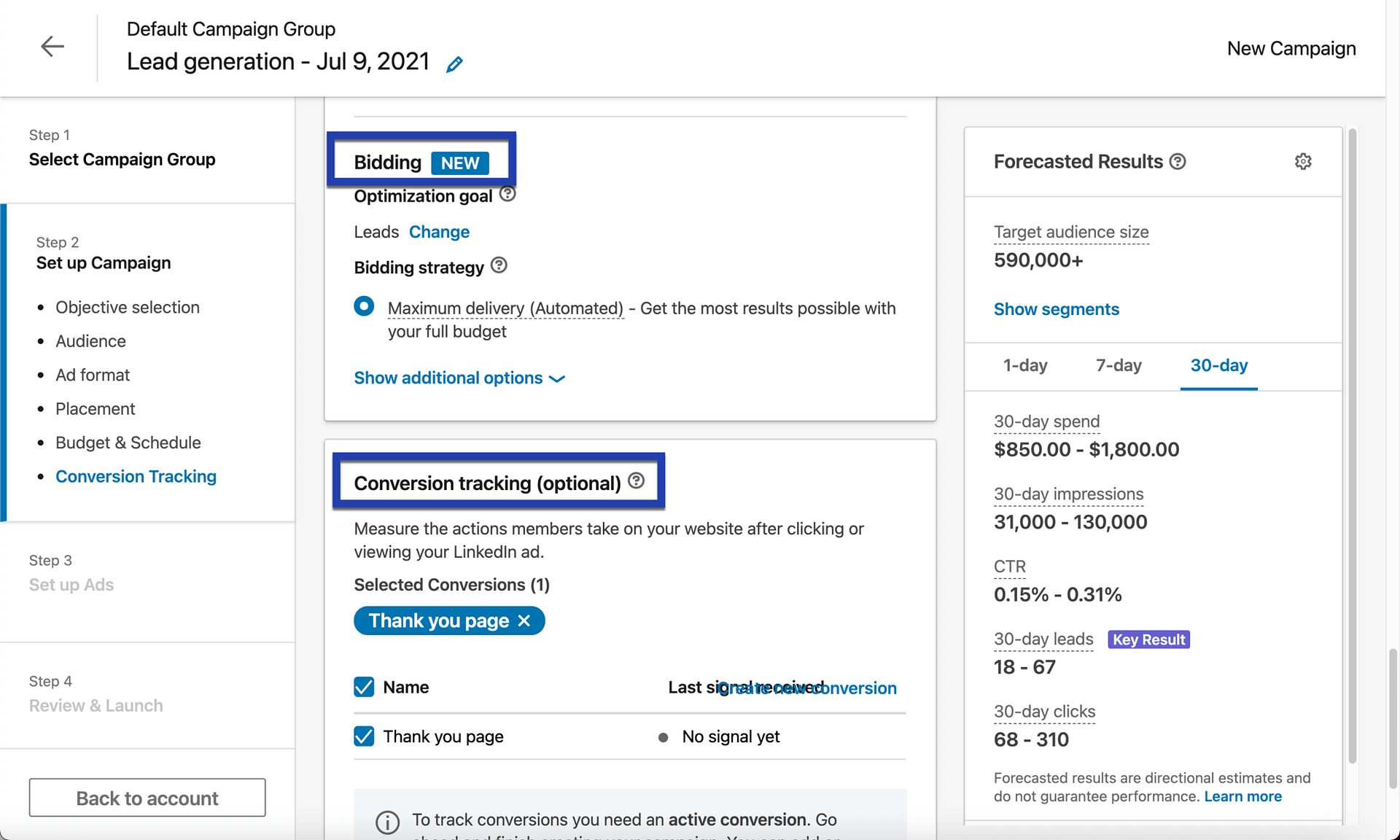Viewport: 1400px width, 840px height.
Task: Click the forecast panel scrollbar
Action: click(1352, 446)
